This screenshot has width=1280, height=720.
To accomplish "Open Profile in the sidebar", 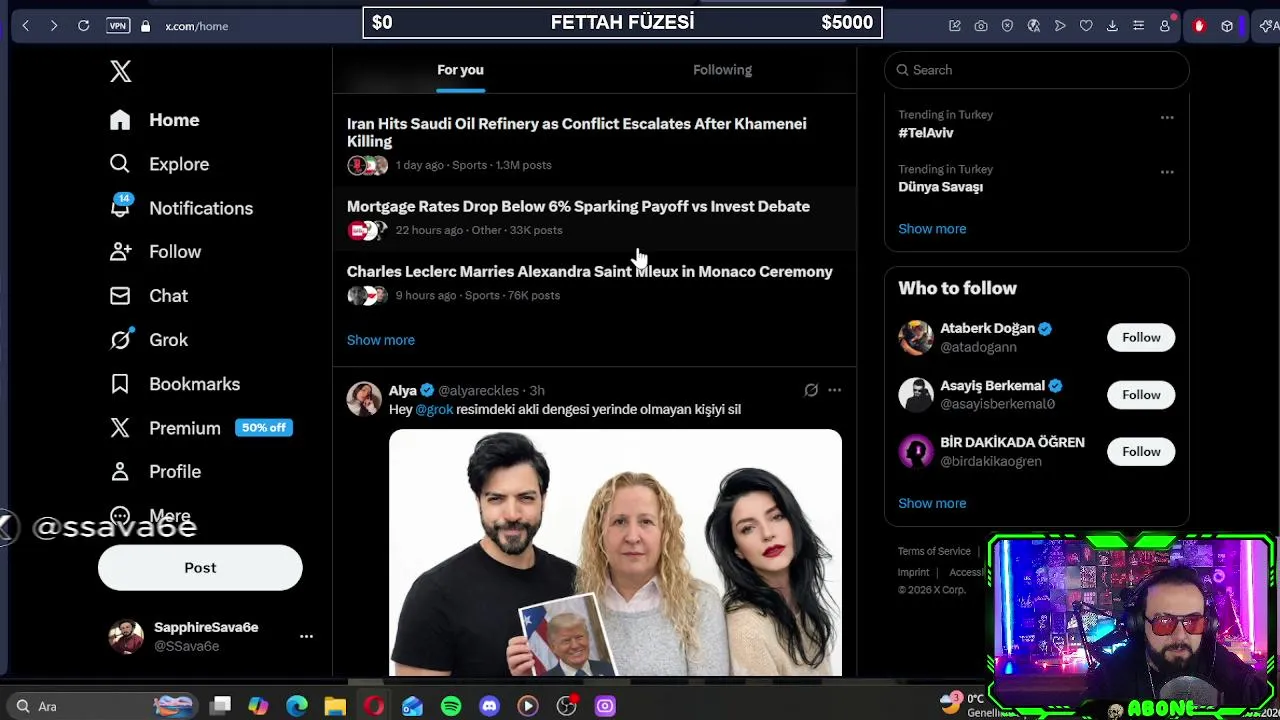I will (x=155, y=472).
